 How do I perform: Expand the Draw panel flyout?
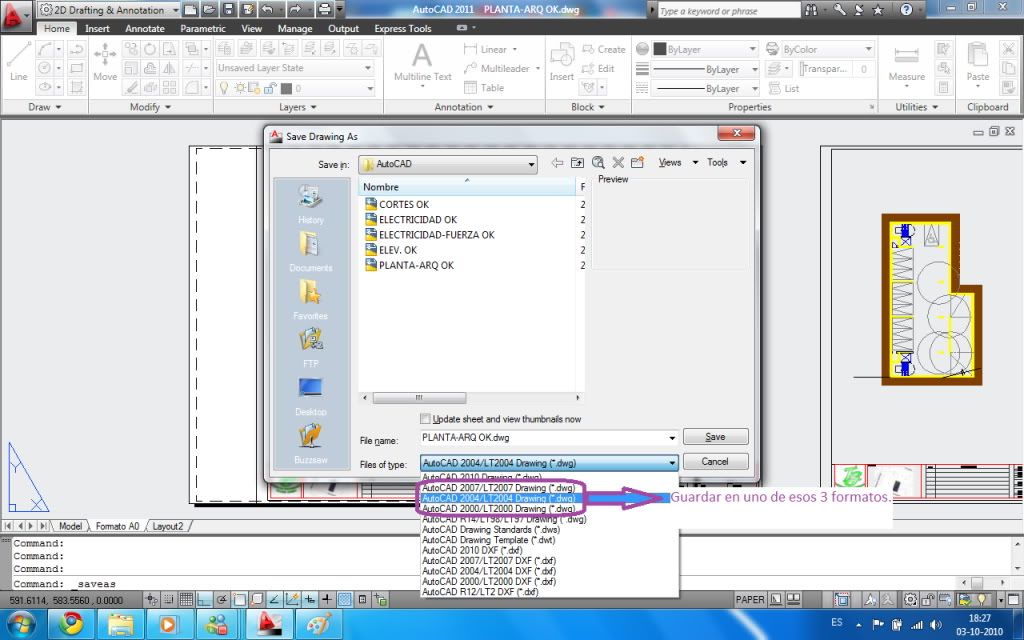[44, 107]
